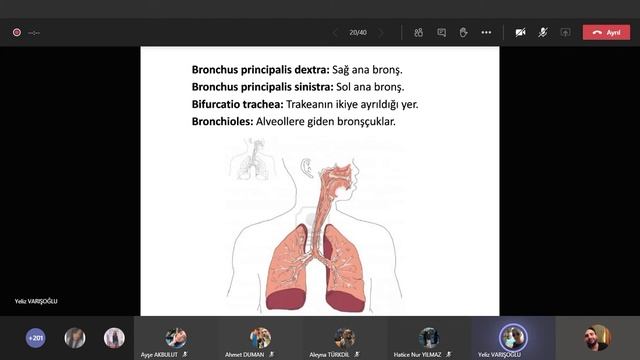This screenshot has height=360, width=640.
Task: Select Hatice Nur YILMAZ participant tile
Action: [429, 338]
